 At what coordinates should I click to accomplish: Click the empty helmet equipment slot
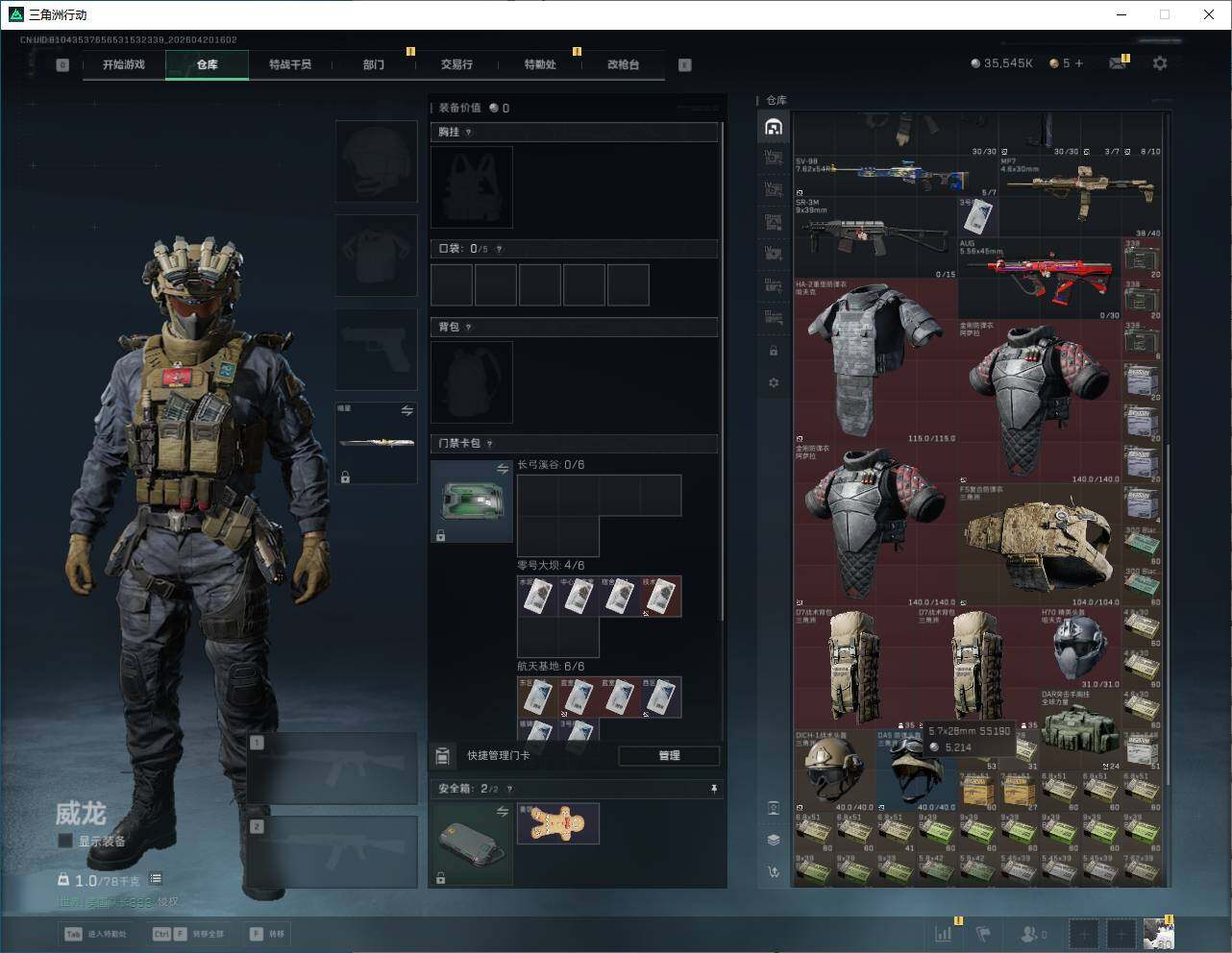click(376, 161)
